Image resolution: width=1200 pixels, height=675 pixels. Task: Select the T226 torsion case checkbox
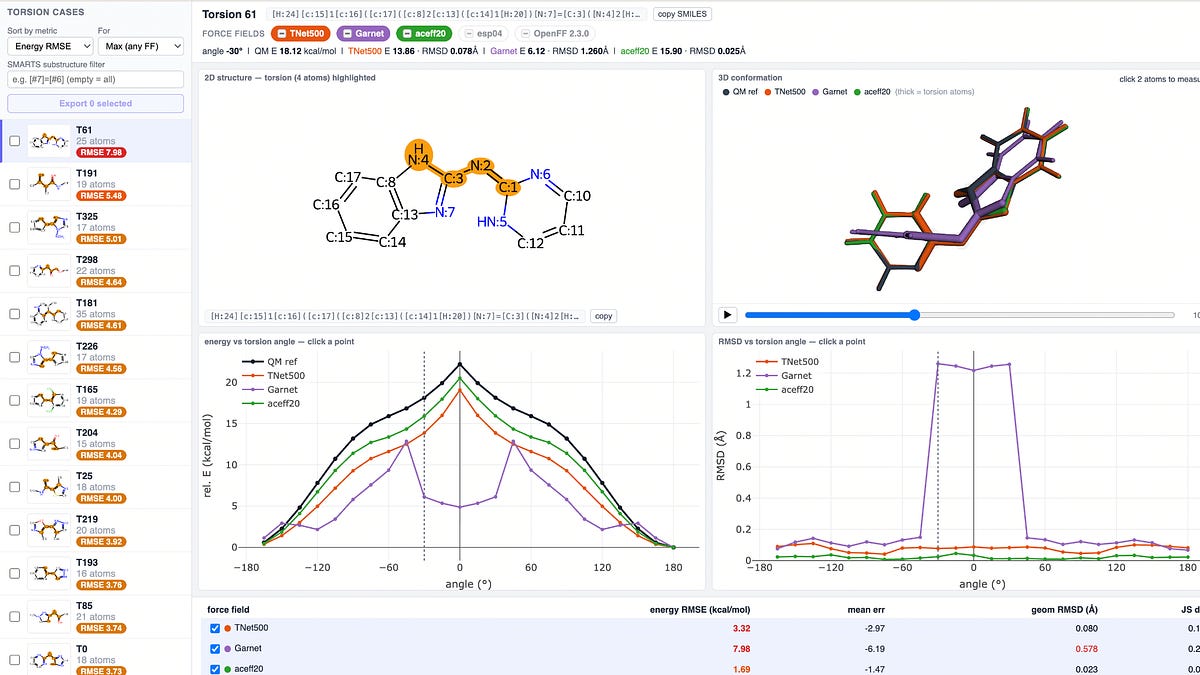14,357
